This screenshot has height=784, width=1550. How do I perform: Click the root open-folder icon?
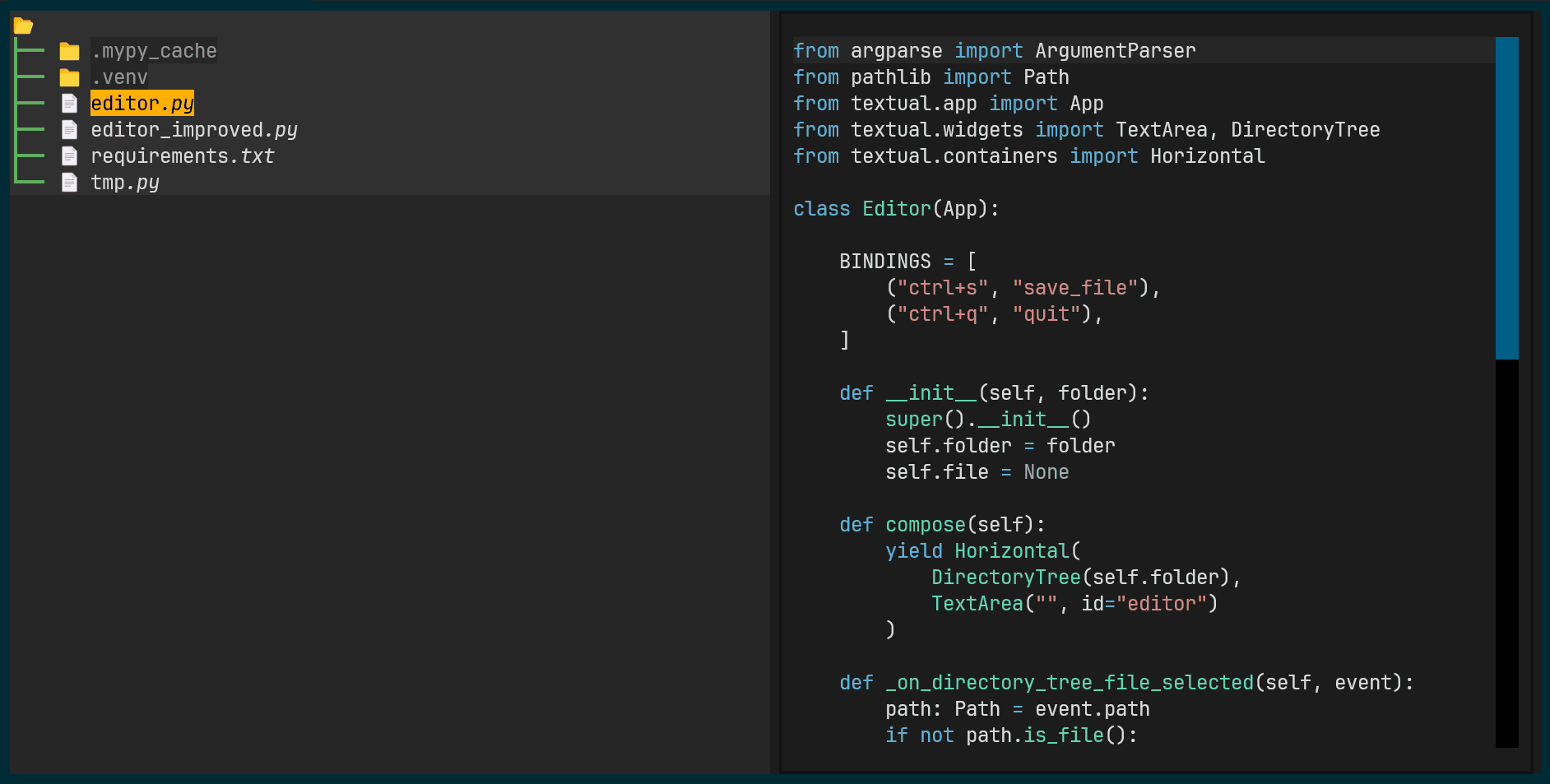[x=23, y=26]
